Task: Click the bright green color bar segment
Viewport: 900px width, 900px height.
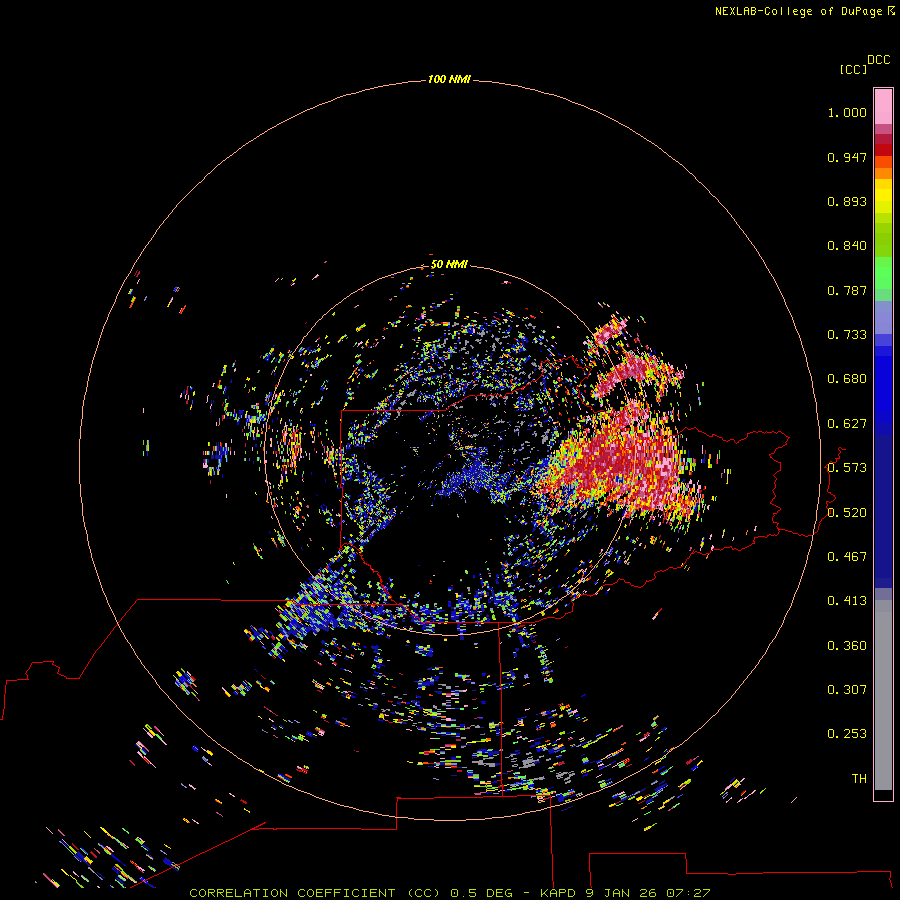Action: [883, 273]
